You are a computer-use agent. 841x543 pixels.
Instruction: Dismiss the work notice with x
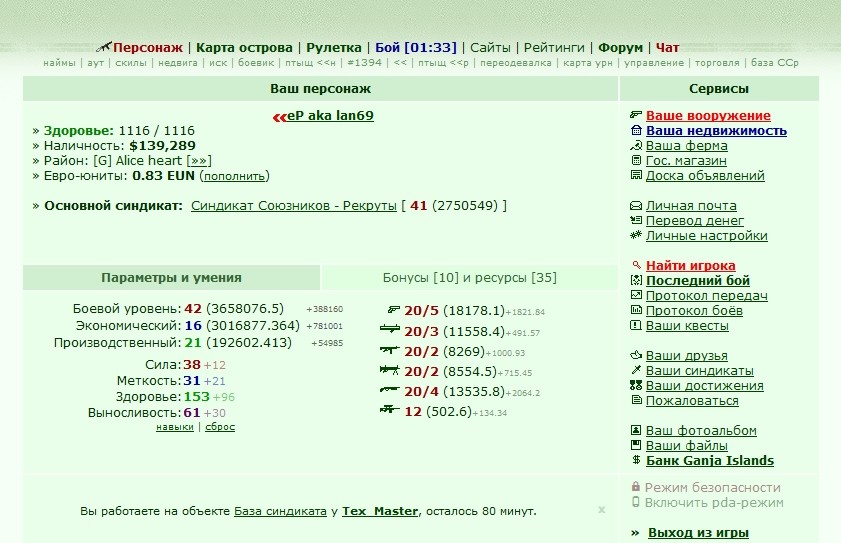coord(602,509)
